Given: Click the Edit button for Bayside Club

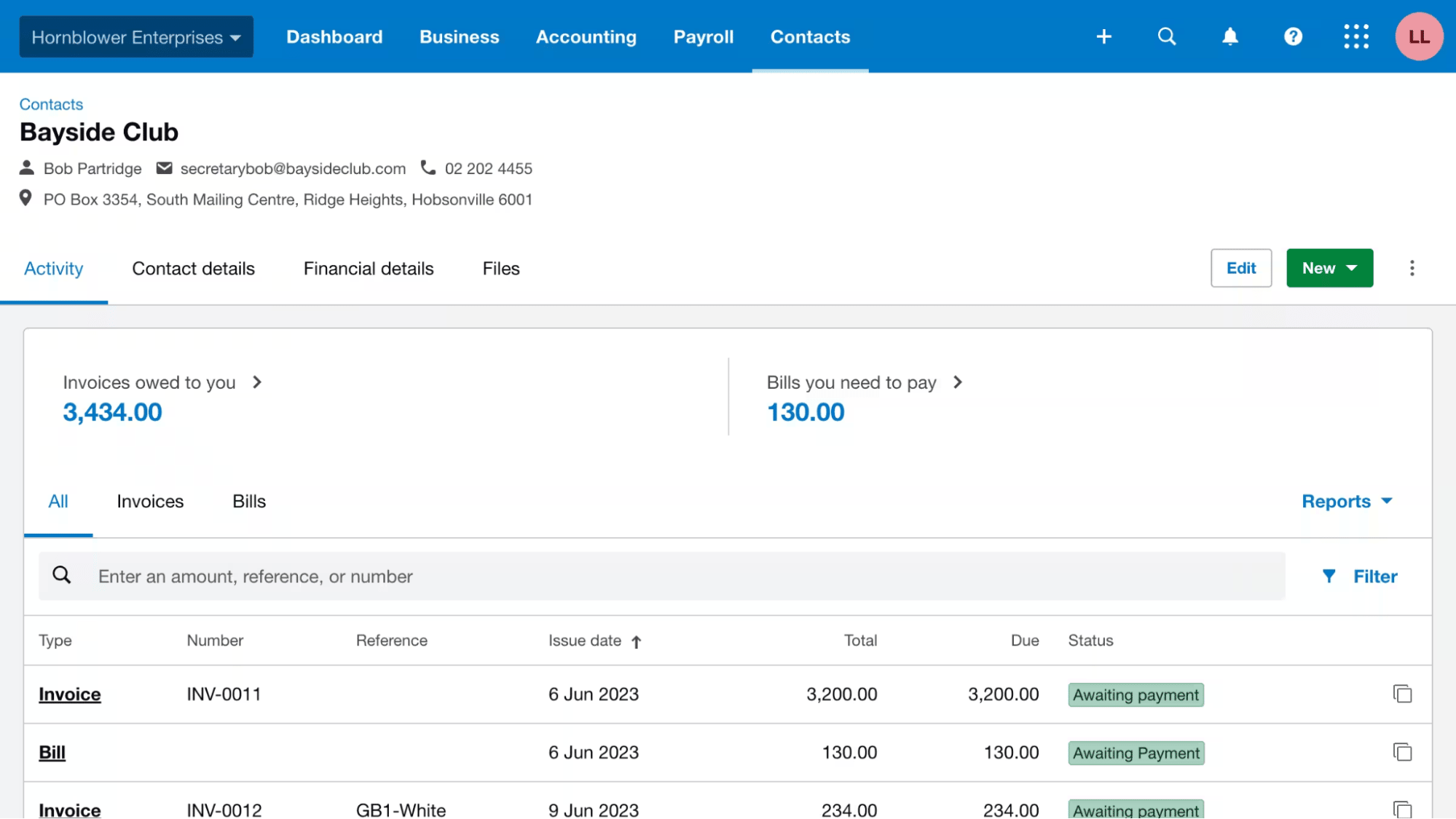Looking at the screenshot, I should 1241,267.
